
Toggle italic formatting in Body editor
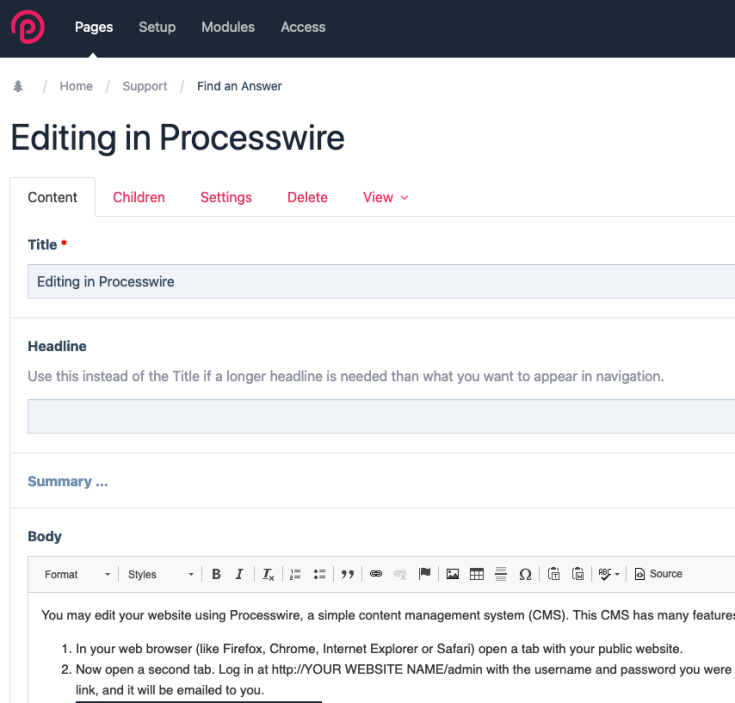point(240,574)
